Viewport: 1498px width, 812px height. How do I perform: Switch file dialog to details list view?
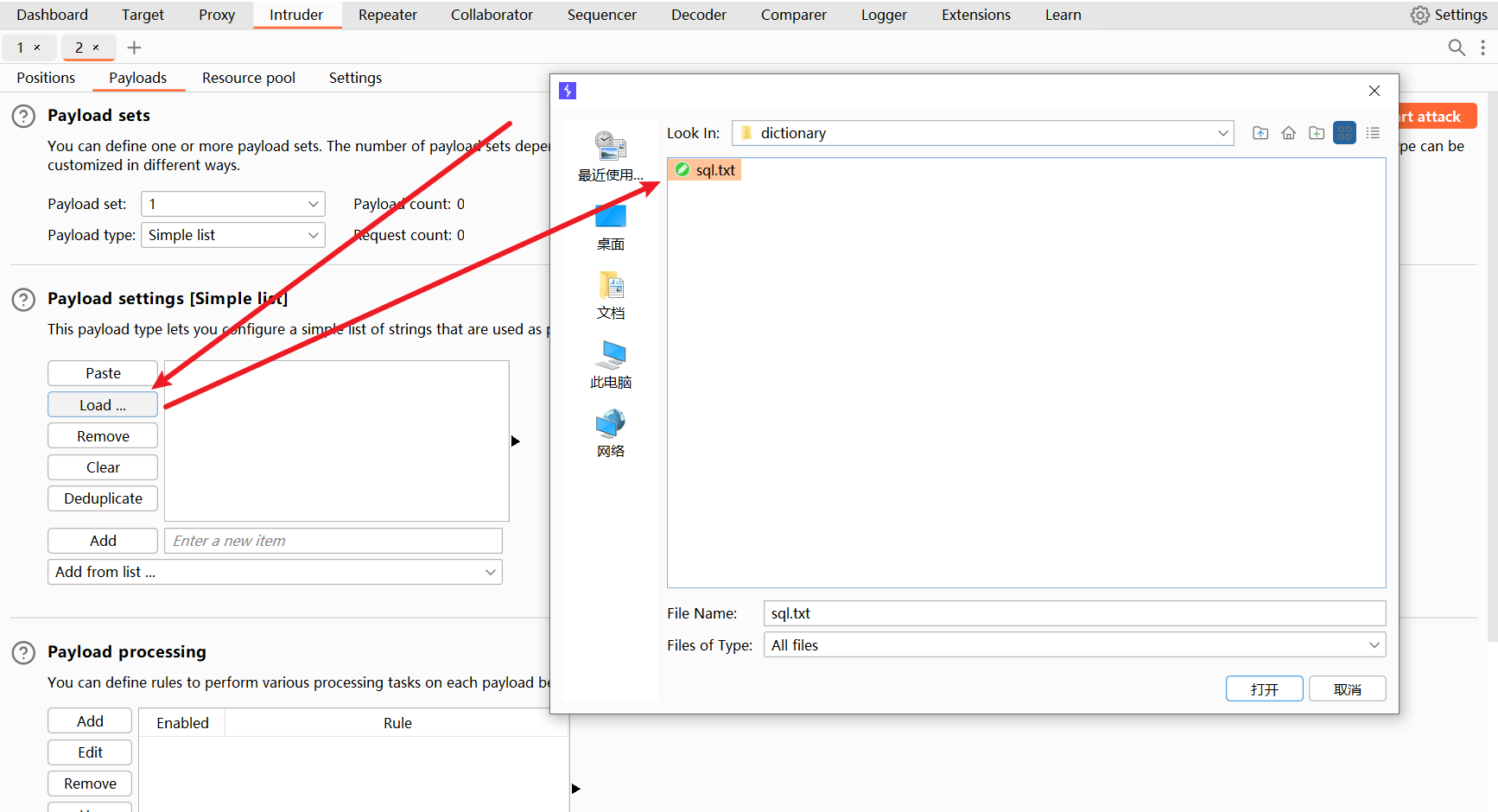tap(1373, 133)
